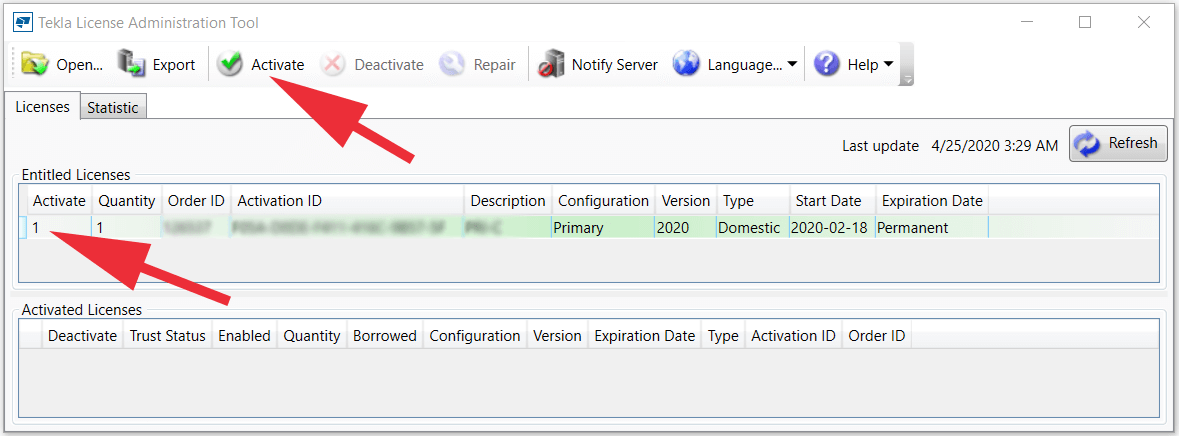Click the Activated Licenses Activation ID header
1179x436 pixels.
coord(793,336)
